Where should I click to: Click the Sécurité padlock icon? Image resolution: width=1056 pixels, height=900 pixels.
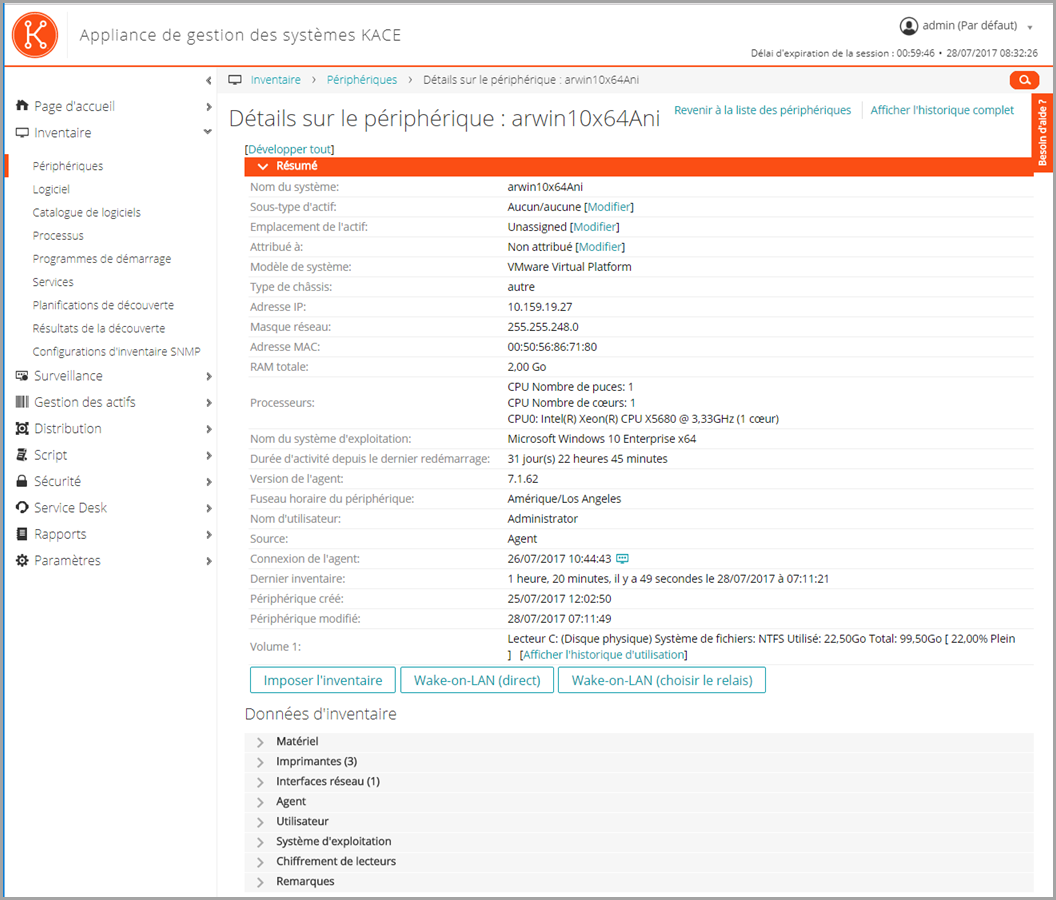(22, 481)
